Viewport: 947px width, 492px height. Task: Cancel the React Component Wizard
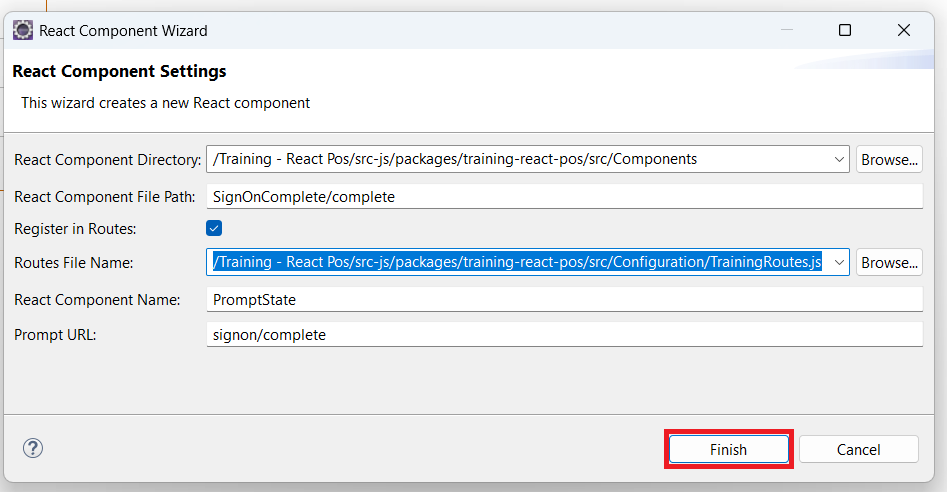click(x=858, y=450)
